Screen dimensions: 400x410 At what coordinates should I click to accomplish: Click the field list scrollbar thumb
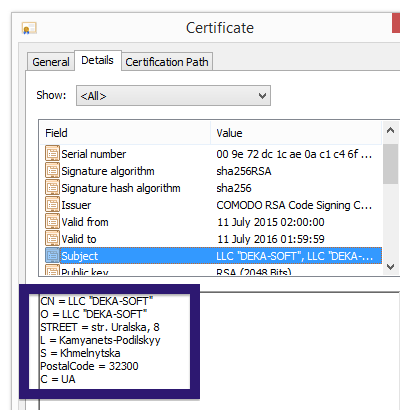390,164
